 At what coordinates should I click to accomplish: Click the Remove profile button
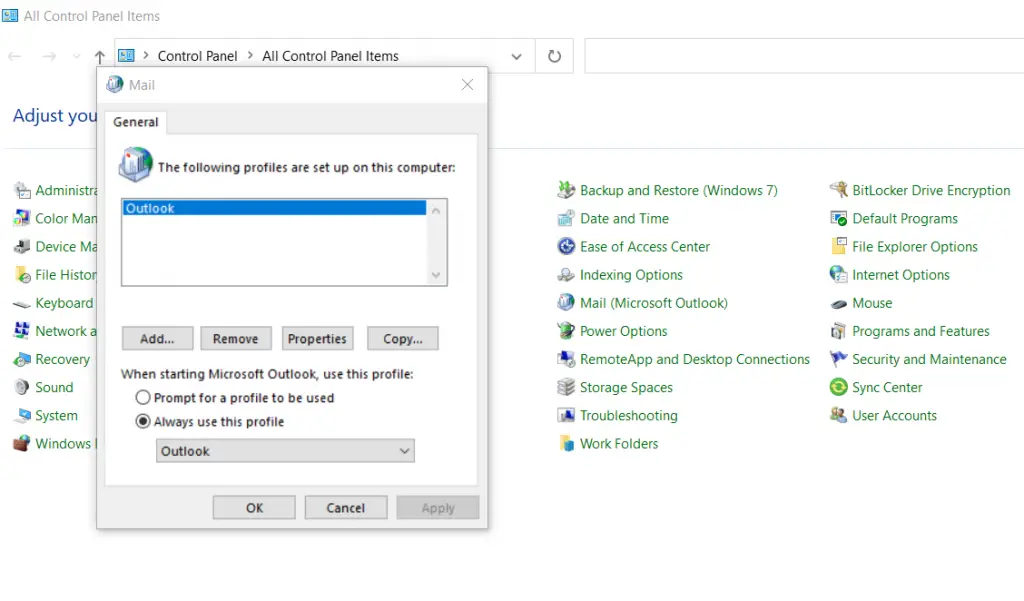(x=236, y=338)
